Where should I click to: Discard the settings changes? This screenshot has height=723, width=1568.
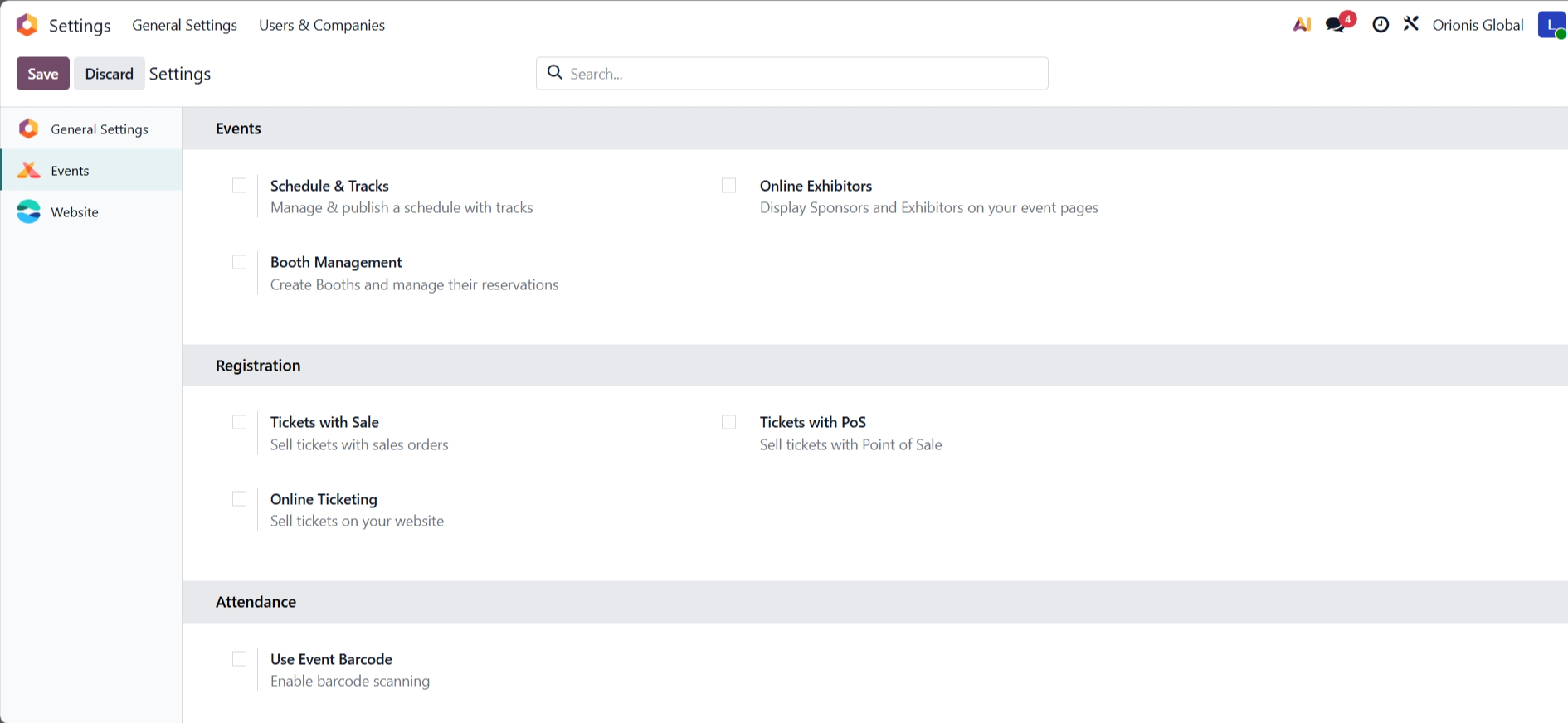pos(110,74)
